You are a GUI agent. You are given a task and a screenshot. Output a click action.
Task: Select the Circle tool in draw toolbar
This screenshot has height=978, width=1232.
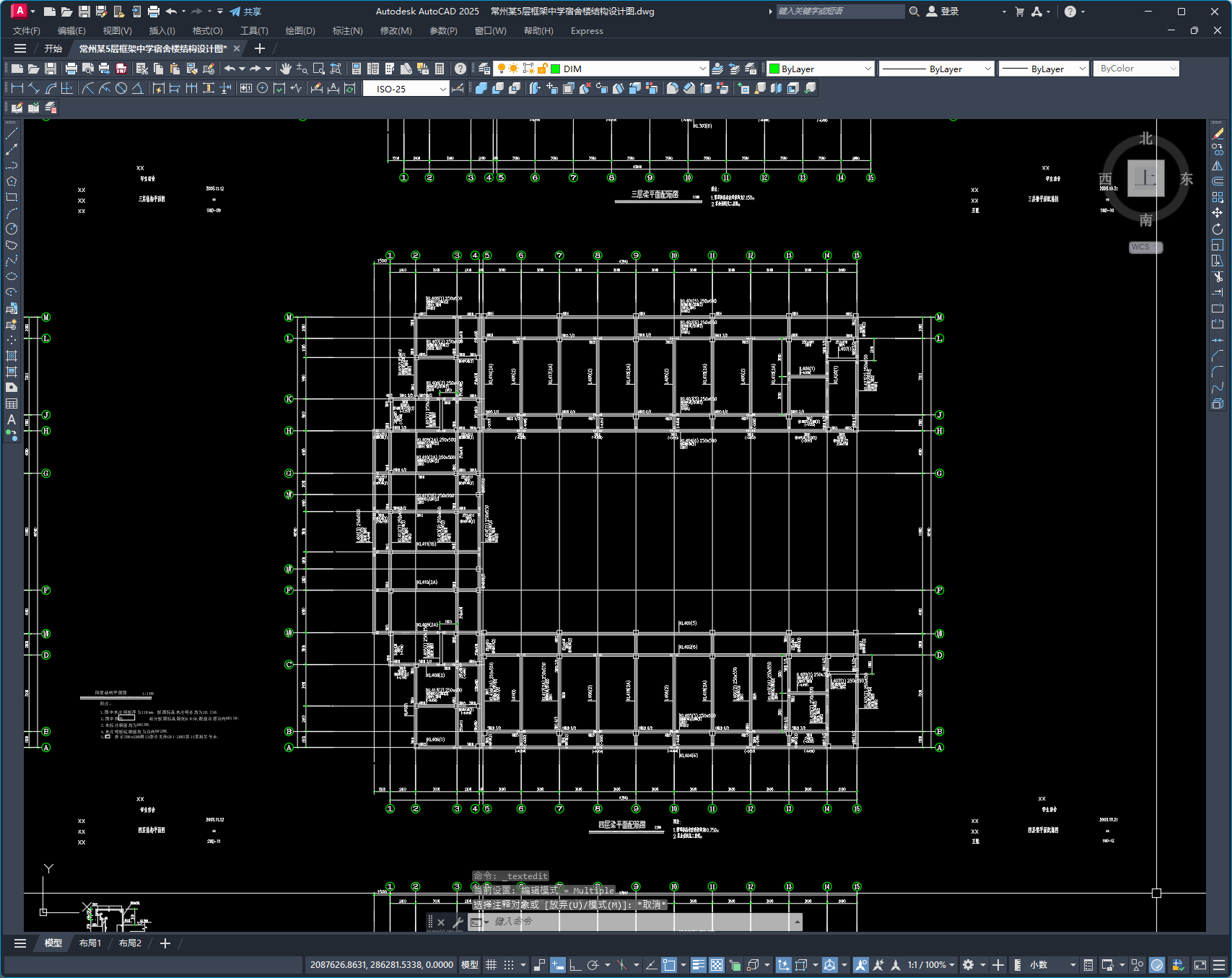click(x=12, y=229)
